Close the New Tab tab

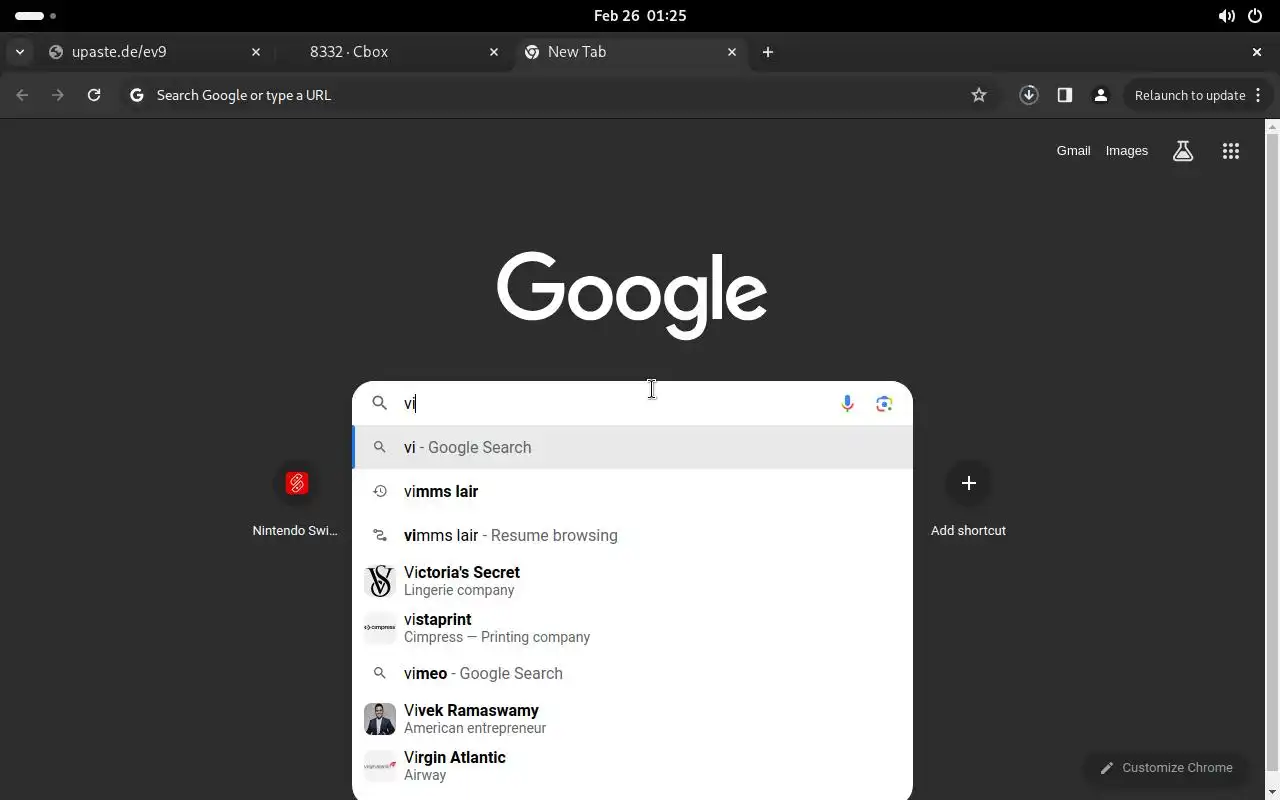coord(732,52)
